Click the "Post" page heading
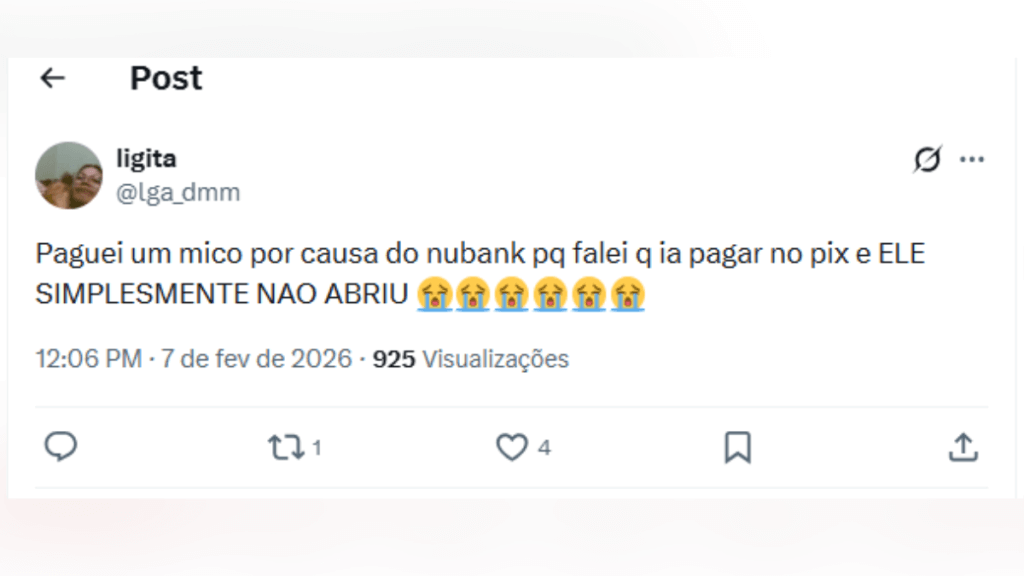Screen dimensions: 1024x576 pyautogui.click(x=166, y=78)
